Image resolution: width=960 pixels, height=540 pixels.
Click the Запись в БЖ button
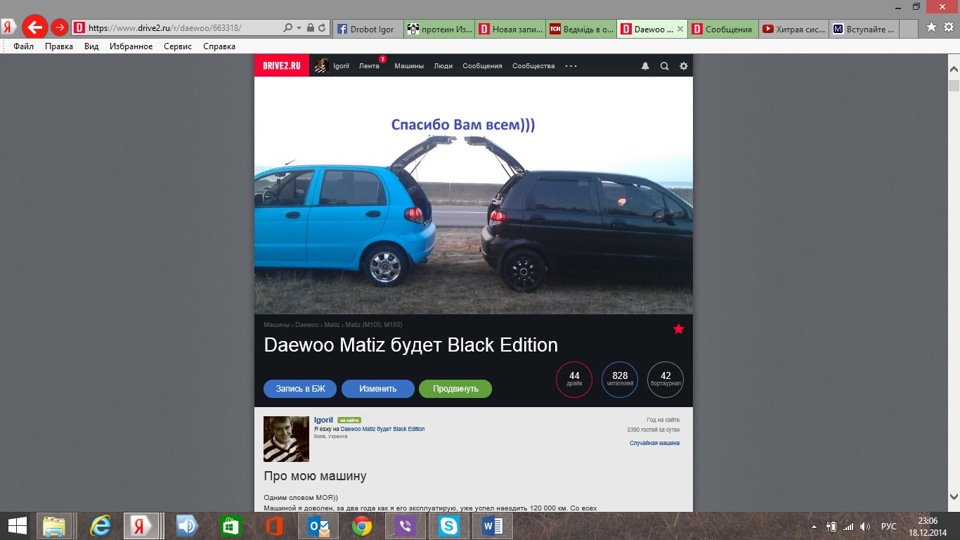(x=301, y=389)
